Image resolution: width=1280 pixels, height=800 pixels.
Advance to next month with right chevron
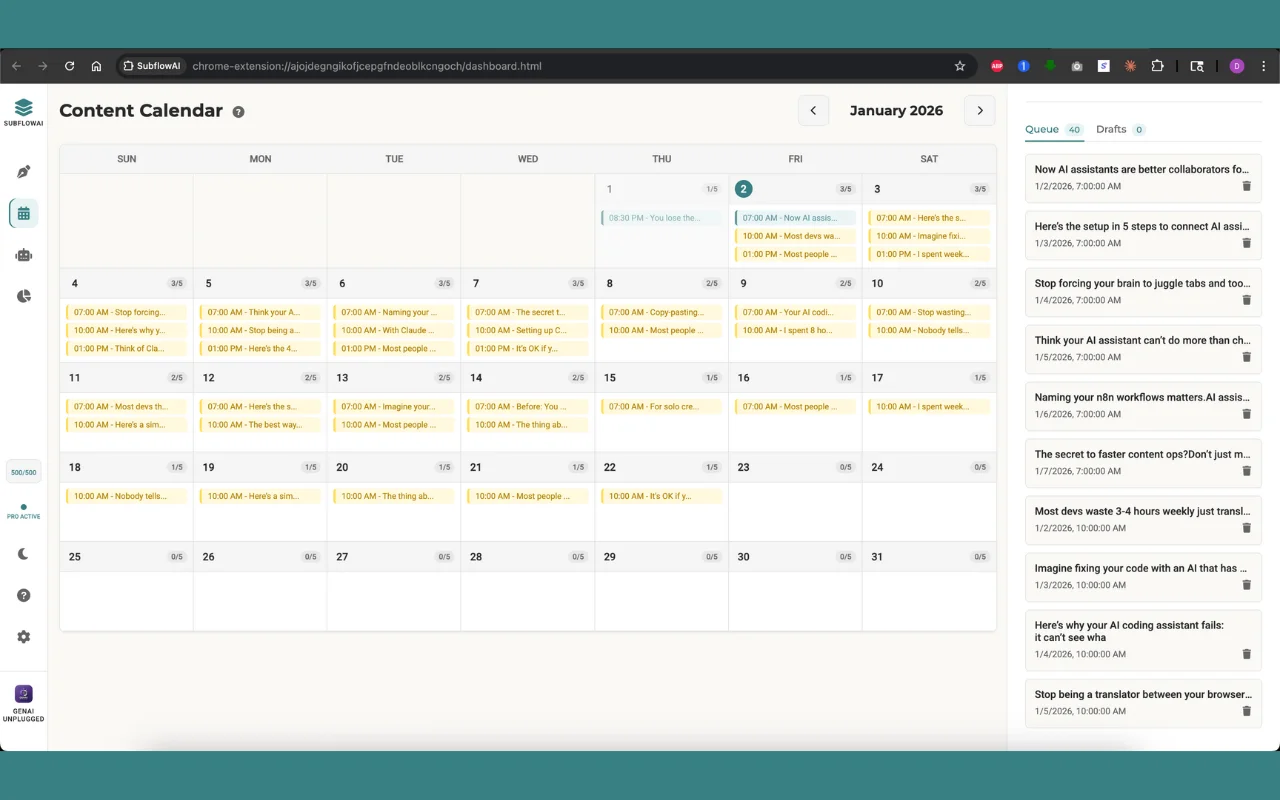(979, 111)
